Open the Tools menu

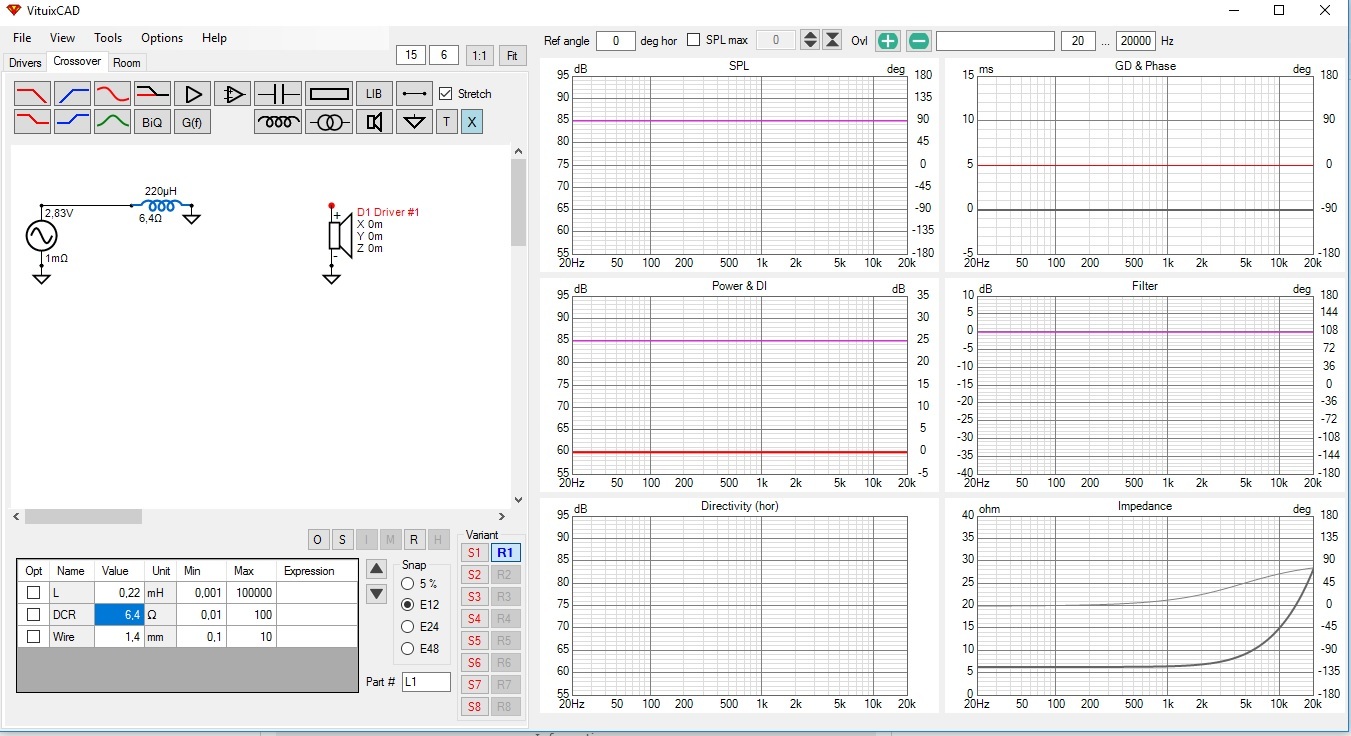pyautogui.click(x=108, y=38)
